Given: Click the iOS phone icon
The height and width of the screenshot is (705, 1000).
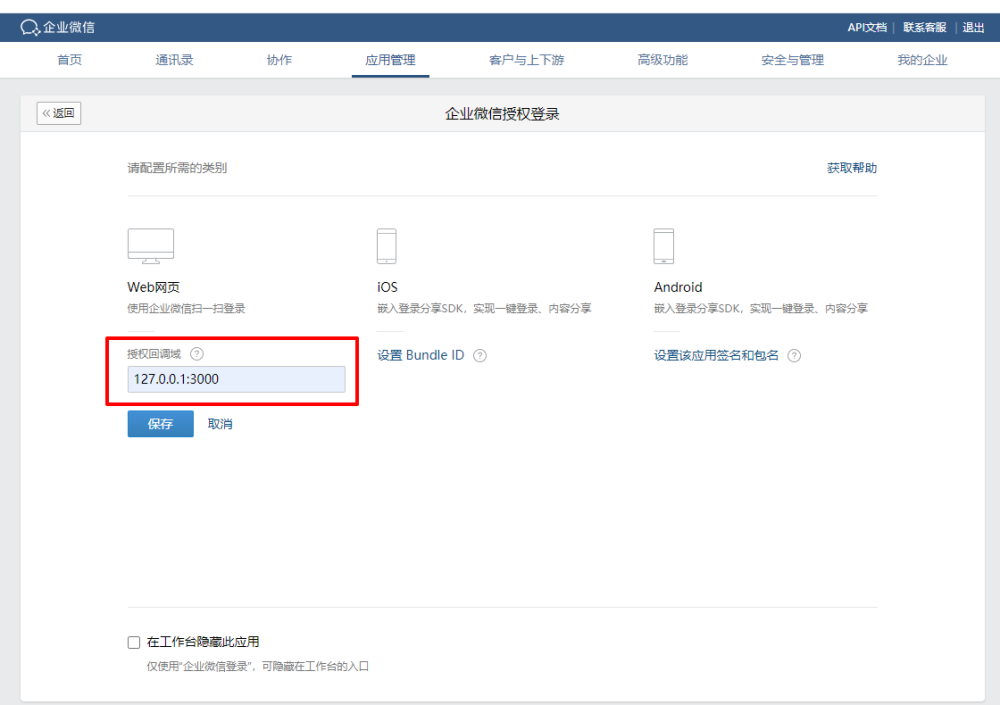Looking at the screenshot, I should click(x=386, y=246).
